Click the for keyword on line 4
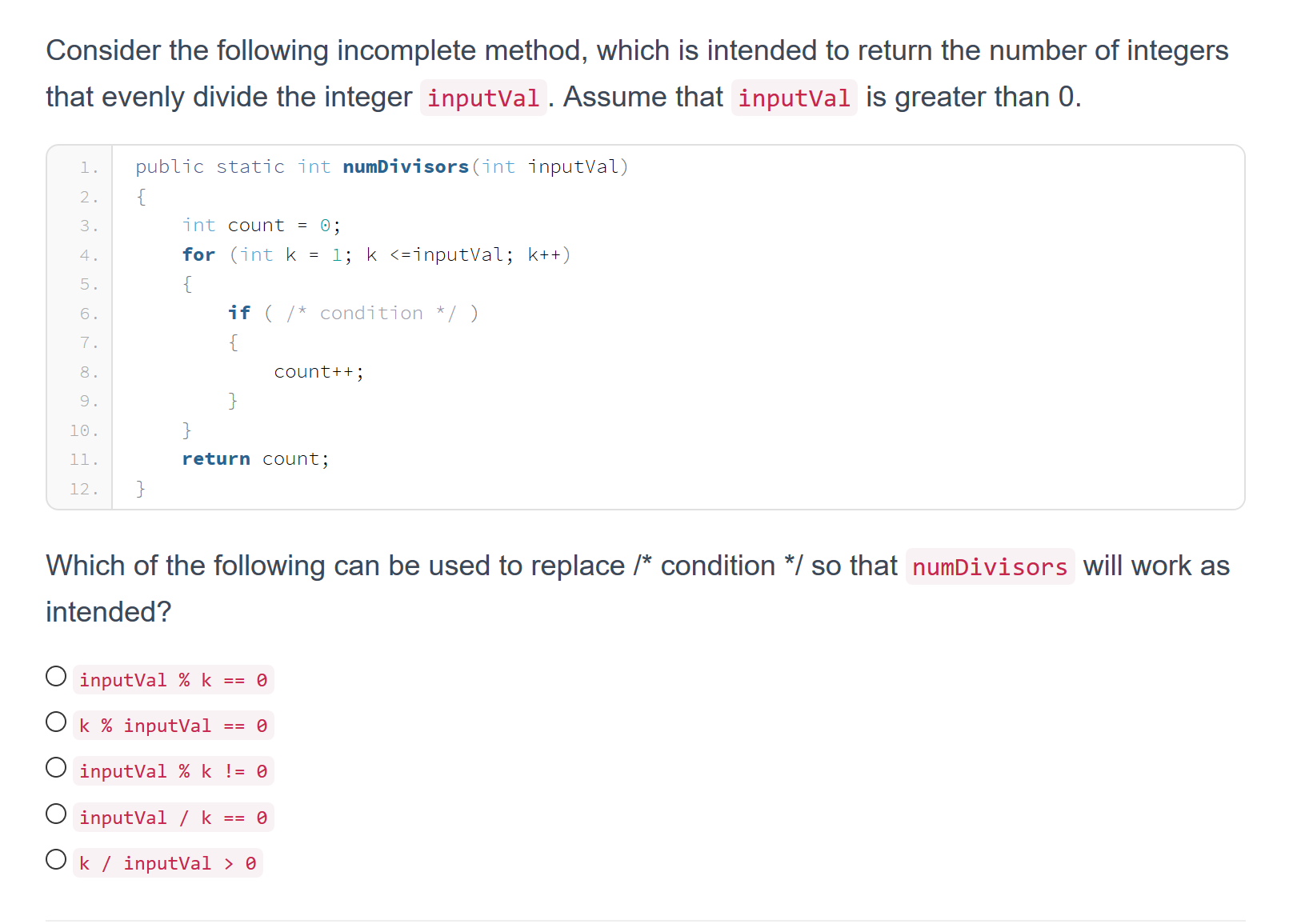Screen dimensions: 1313x924 198,254
